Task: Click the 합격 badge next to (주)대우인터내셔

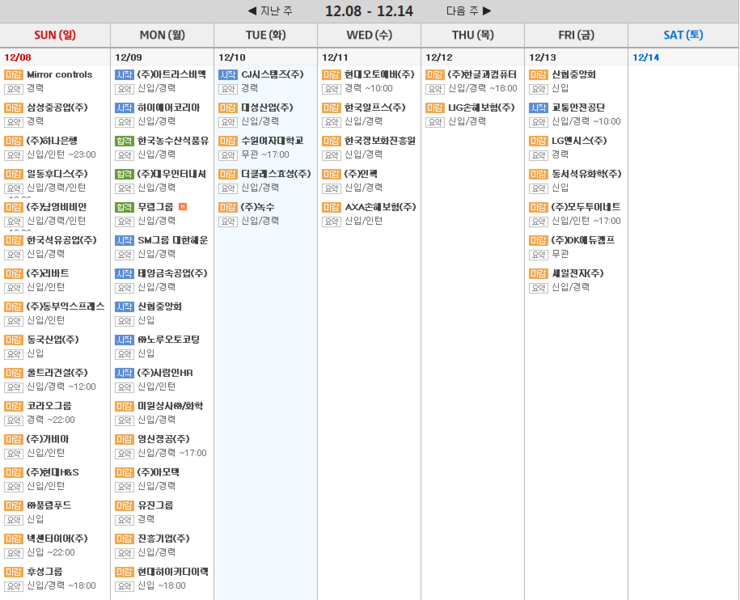Action: coord(124,174)
